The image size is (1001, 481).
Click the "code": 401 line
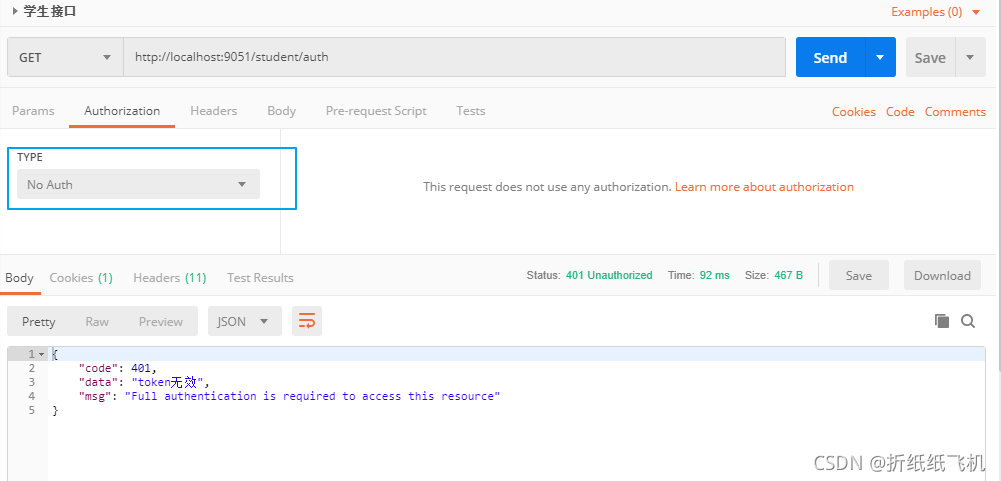[x=117, y=368]
